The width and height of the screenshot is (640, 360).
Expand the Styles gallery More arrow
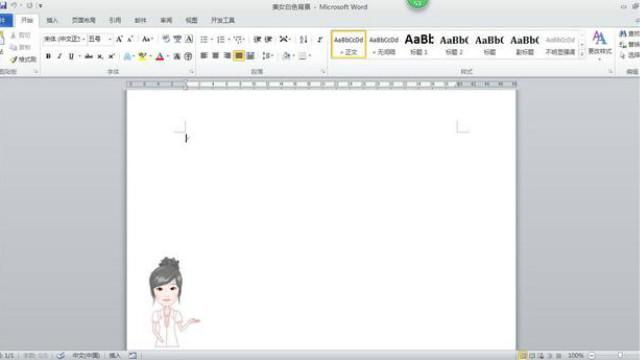coord(582,53)
